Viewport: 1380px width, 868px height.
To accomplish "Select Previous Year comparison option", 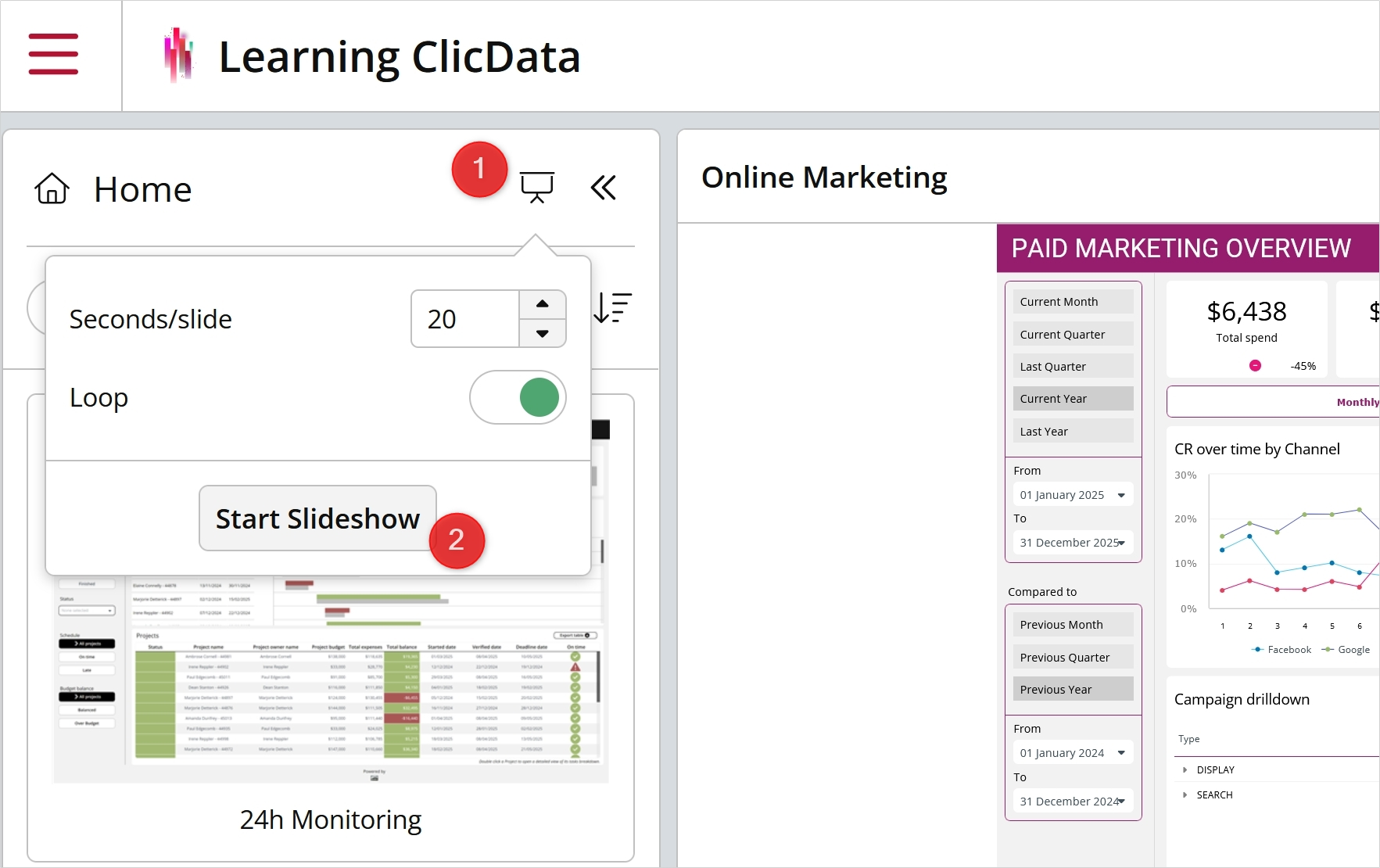I will click(1073, 689).
